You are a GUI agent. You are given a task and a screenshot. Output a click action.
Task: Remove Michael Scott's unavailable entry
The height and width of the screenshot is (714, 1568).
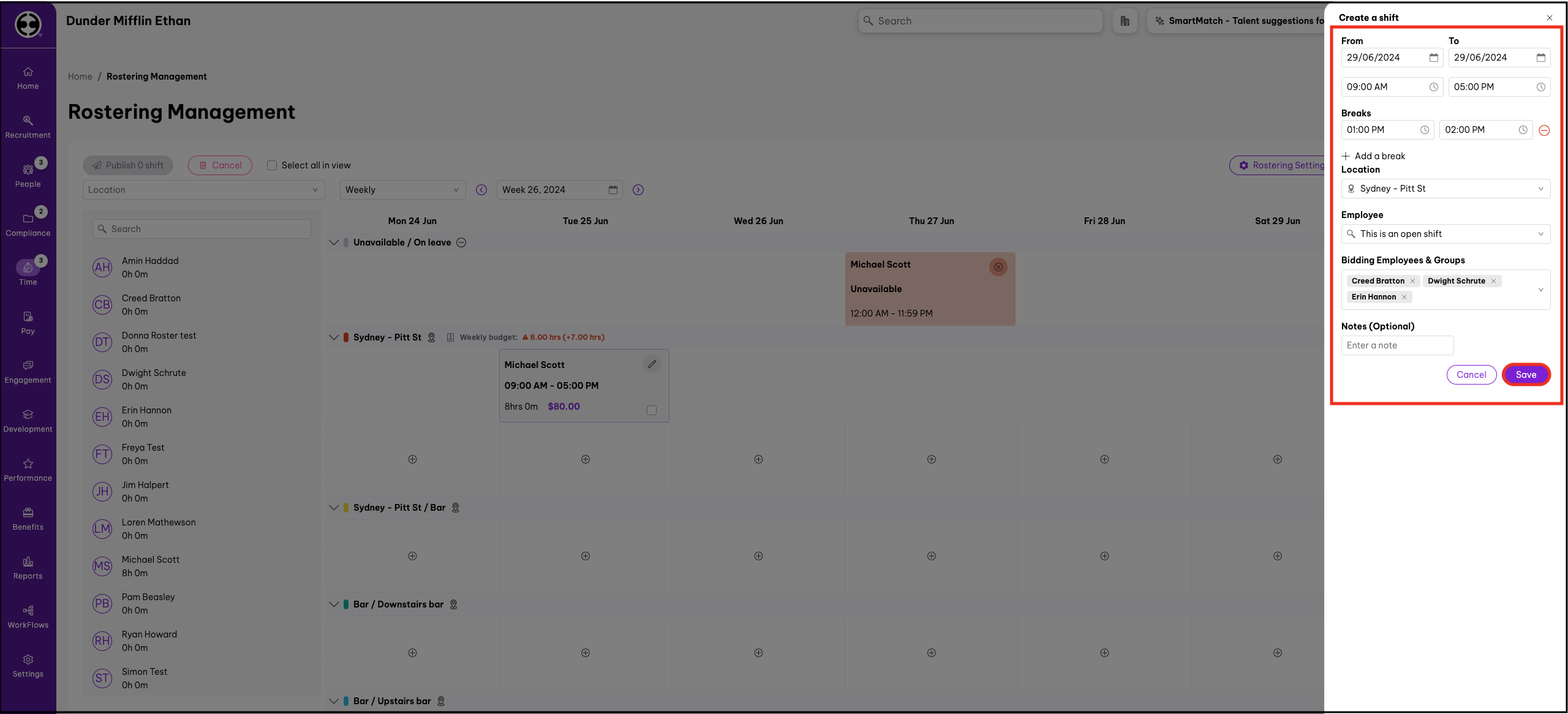998,267
